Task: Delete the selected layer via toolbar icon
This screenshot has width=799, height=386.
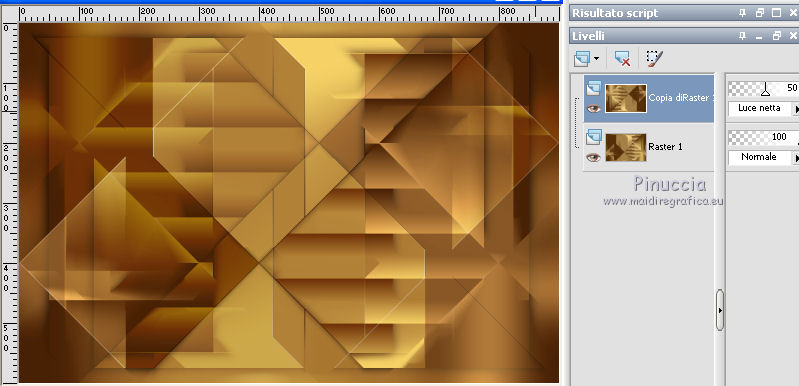Action: [622, 59]
